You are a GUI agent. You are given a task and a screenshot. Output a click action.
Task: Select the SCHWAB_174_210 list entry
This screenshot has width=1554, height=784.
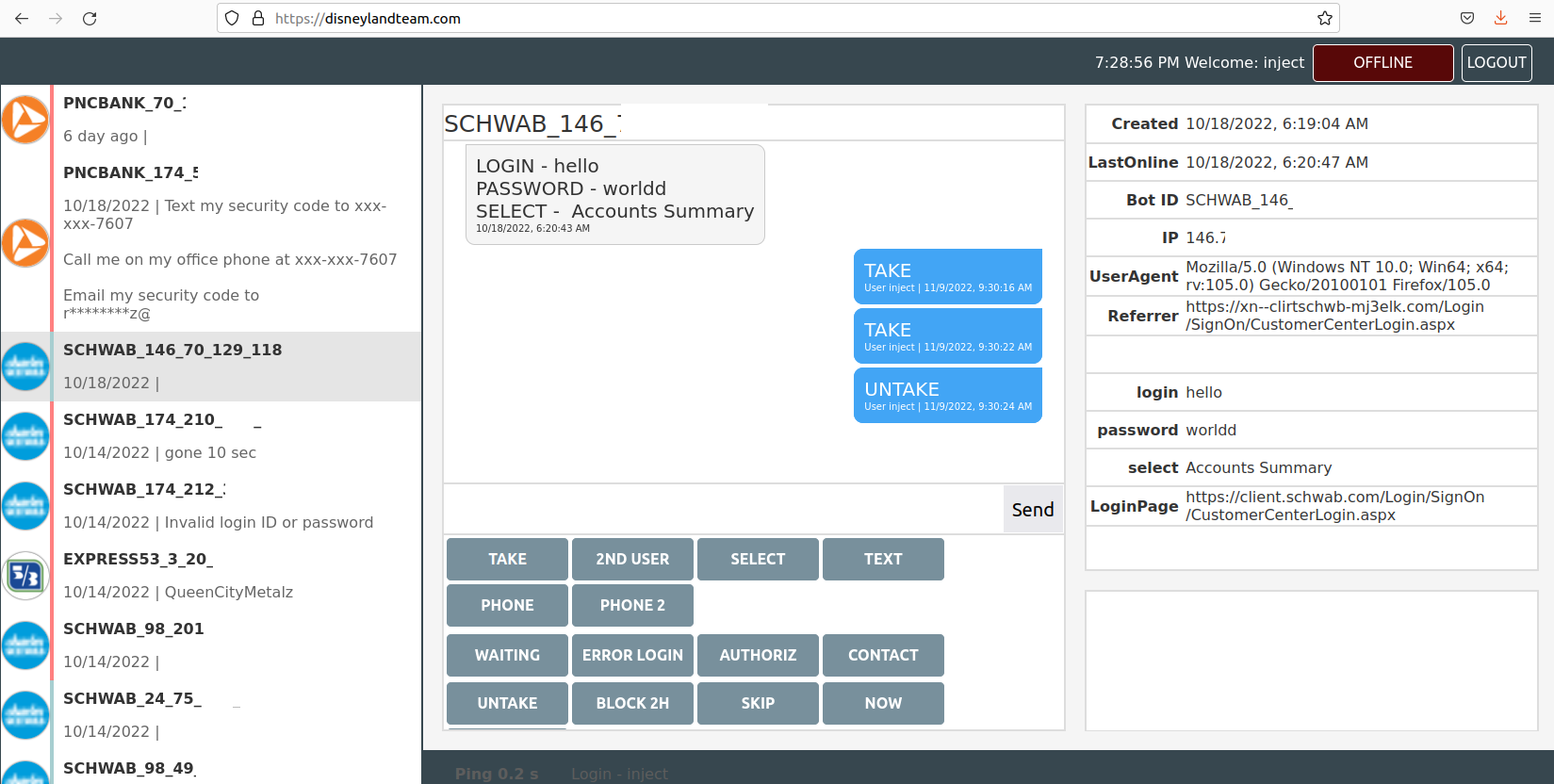click(211, 436)
